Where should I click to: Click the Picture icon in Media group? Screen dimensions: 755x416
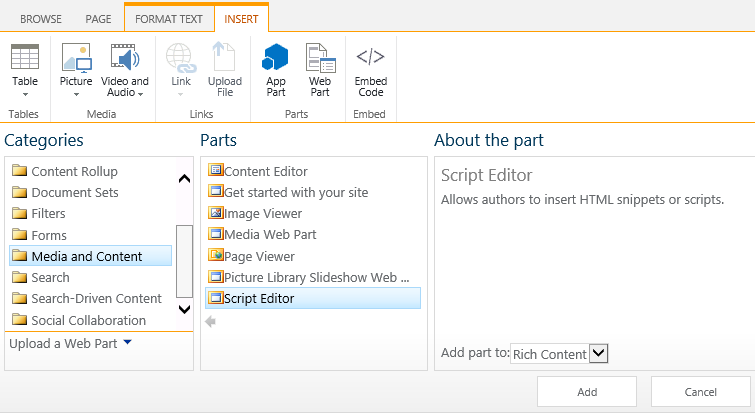[x=76, y=57]
